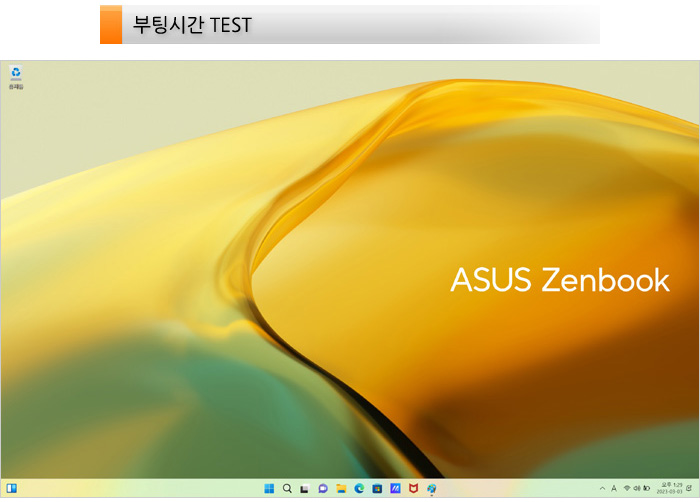Open the Windows Start menu

coord(269,489)
